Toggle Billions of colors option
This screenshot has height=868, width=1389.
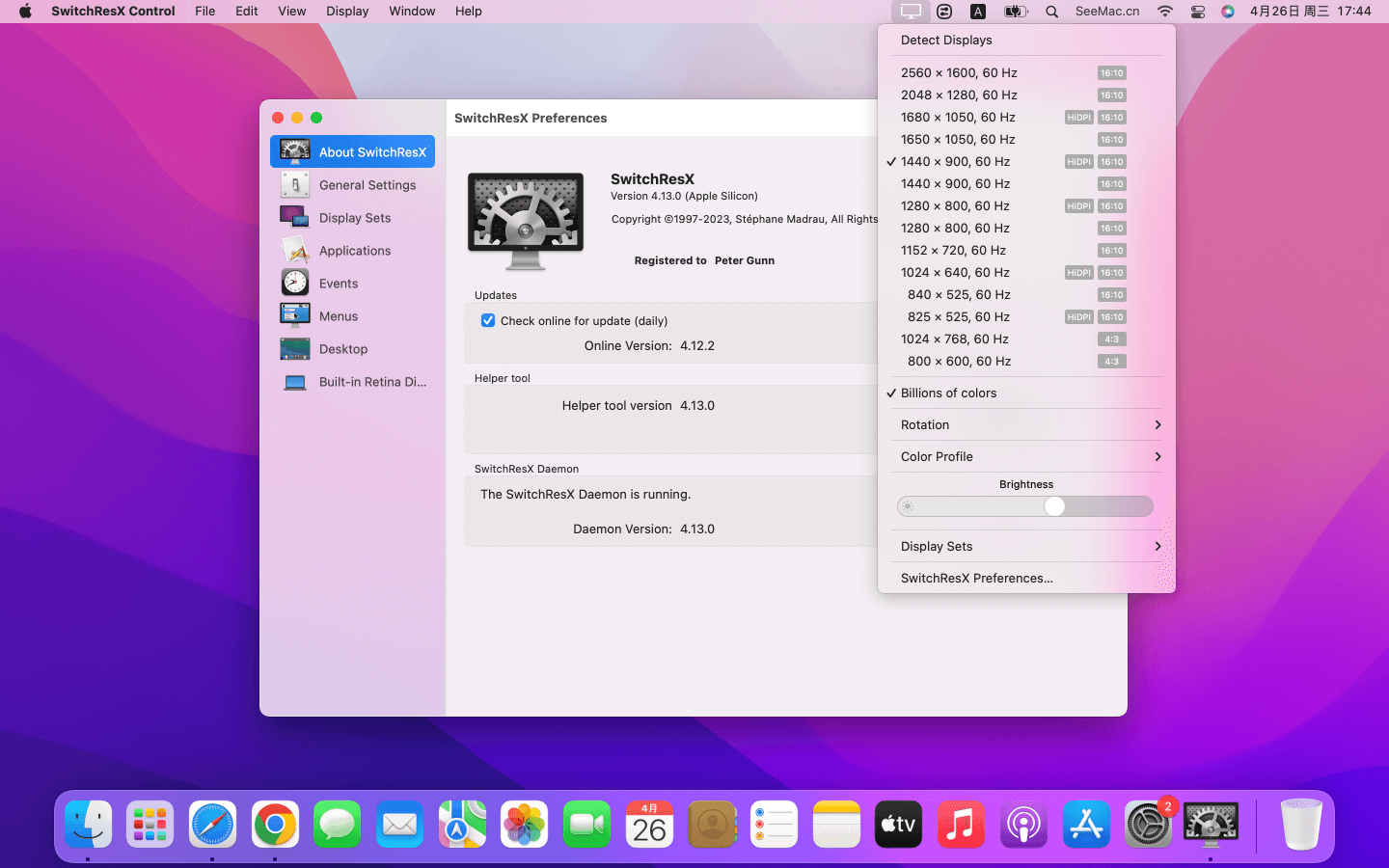(x=1026, y=393)
